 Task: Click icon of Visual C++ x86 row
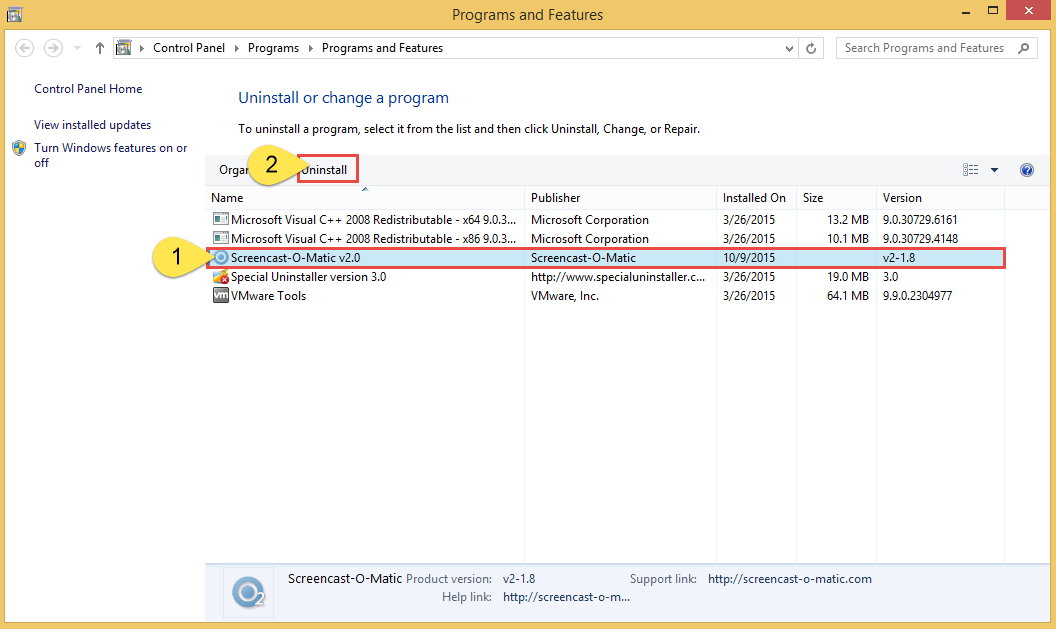coord(220,238)
